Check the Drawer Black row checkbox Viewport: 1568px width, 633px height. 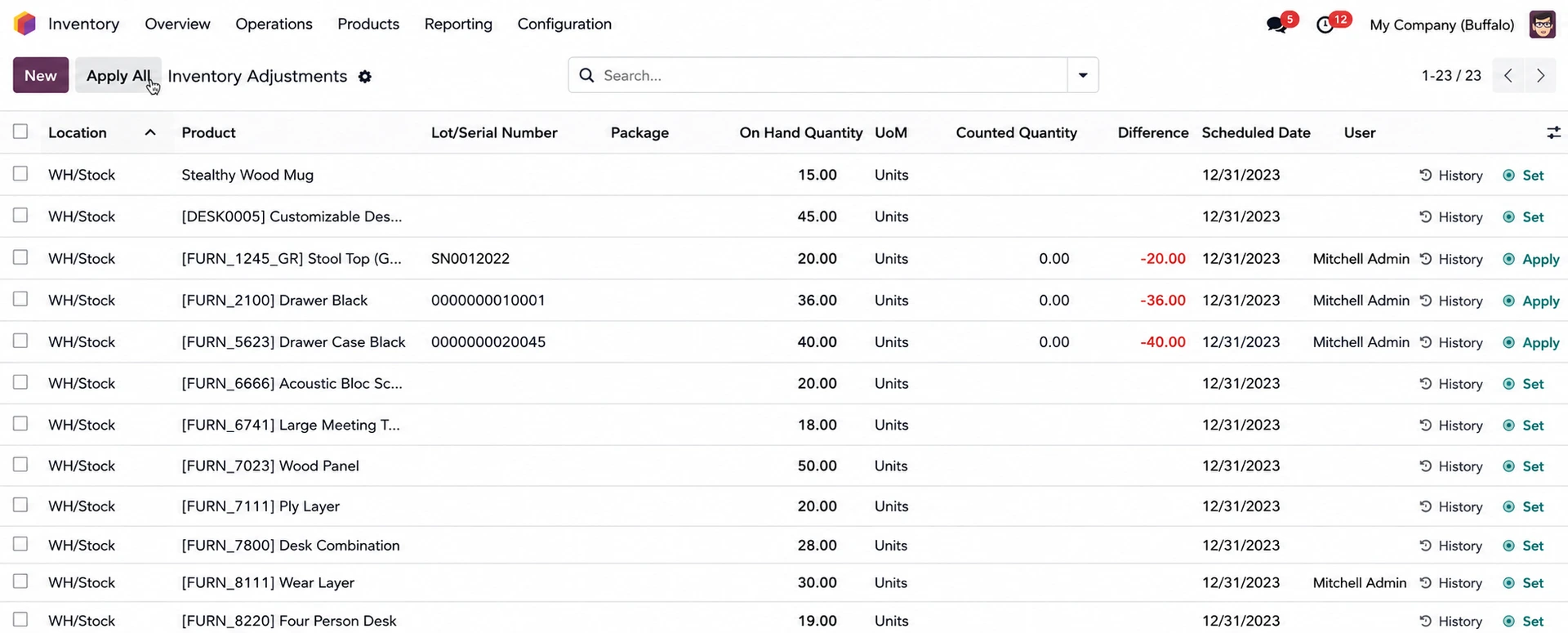[20, 299]
